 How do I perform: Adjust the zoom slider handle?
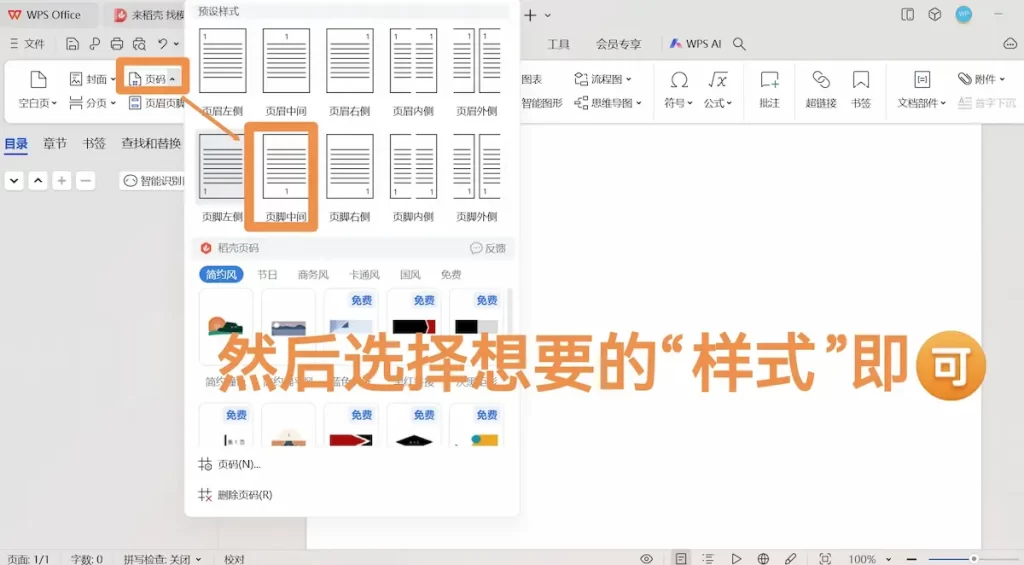click(973, 559)
